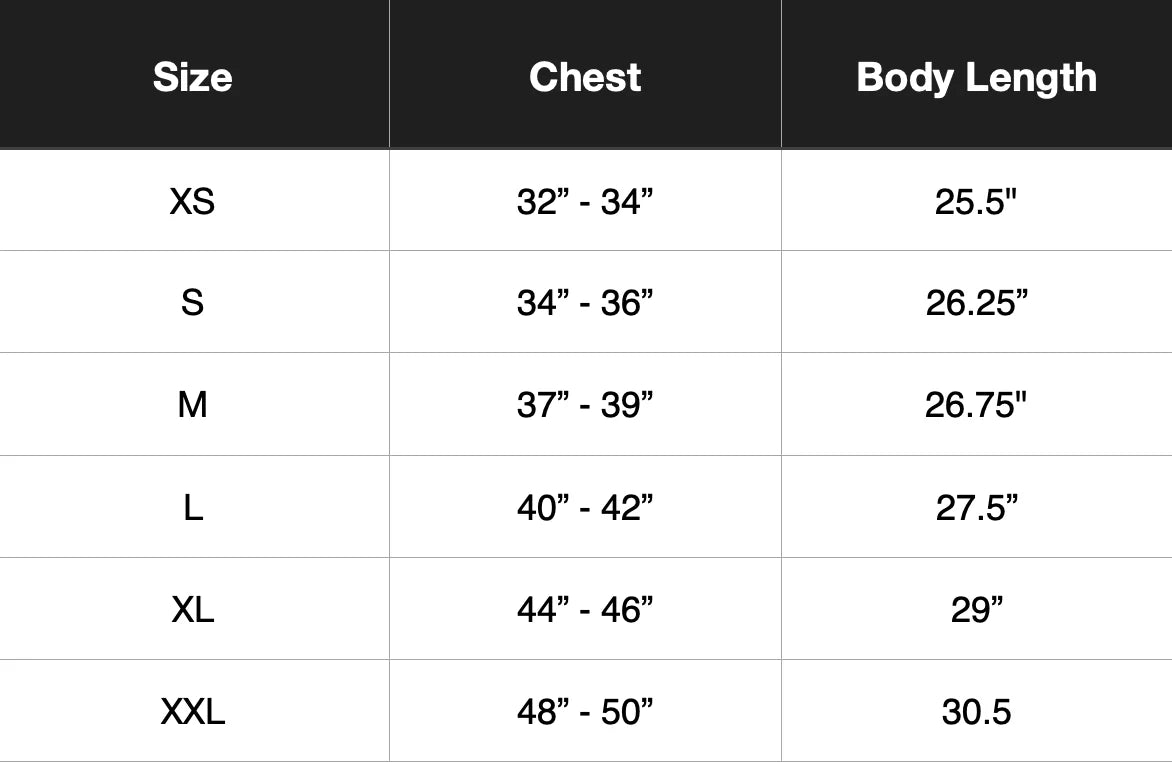
Task: Click the 40” - 42” chest cell
Action: coord(585,508)
